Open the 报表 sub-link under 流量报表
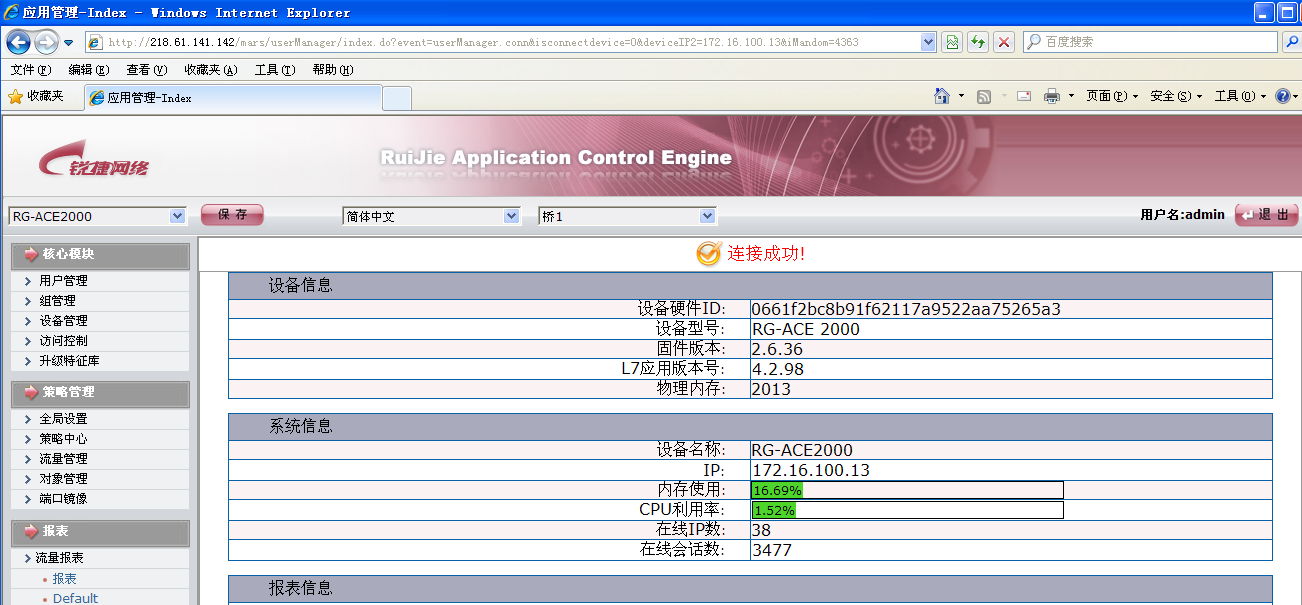 click(x=64, y=579)
